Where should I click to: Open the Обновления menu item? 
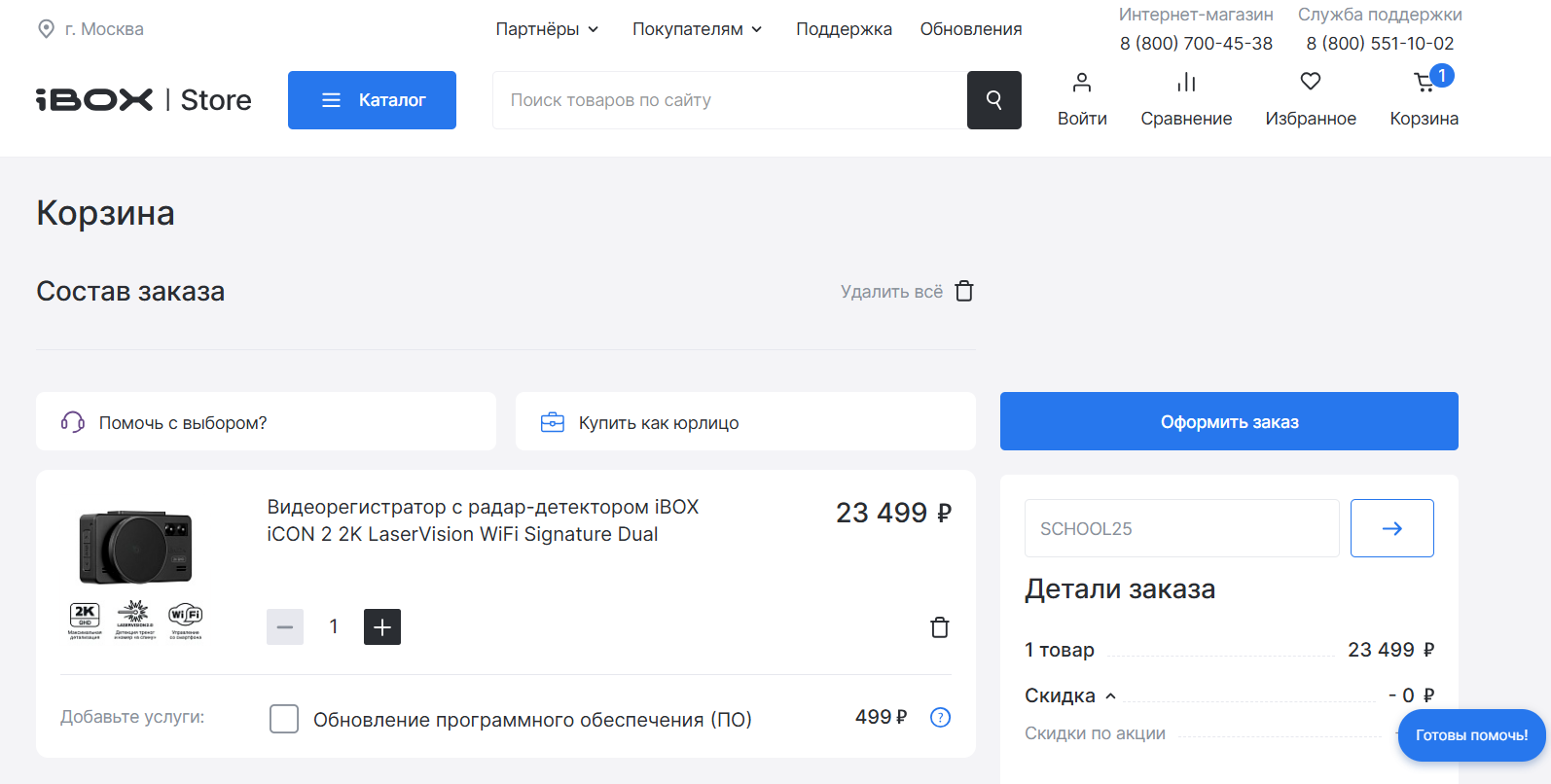pos(971,29)
